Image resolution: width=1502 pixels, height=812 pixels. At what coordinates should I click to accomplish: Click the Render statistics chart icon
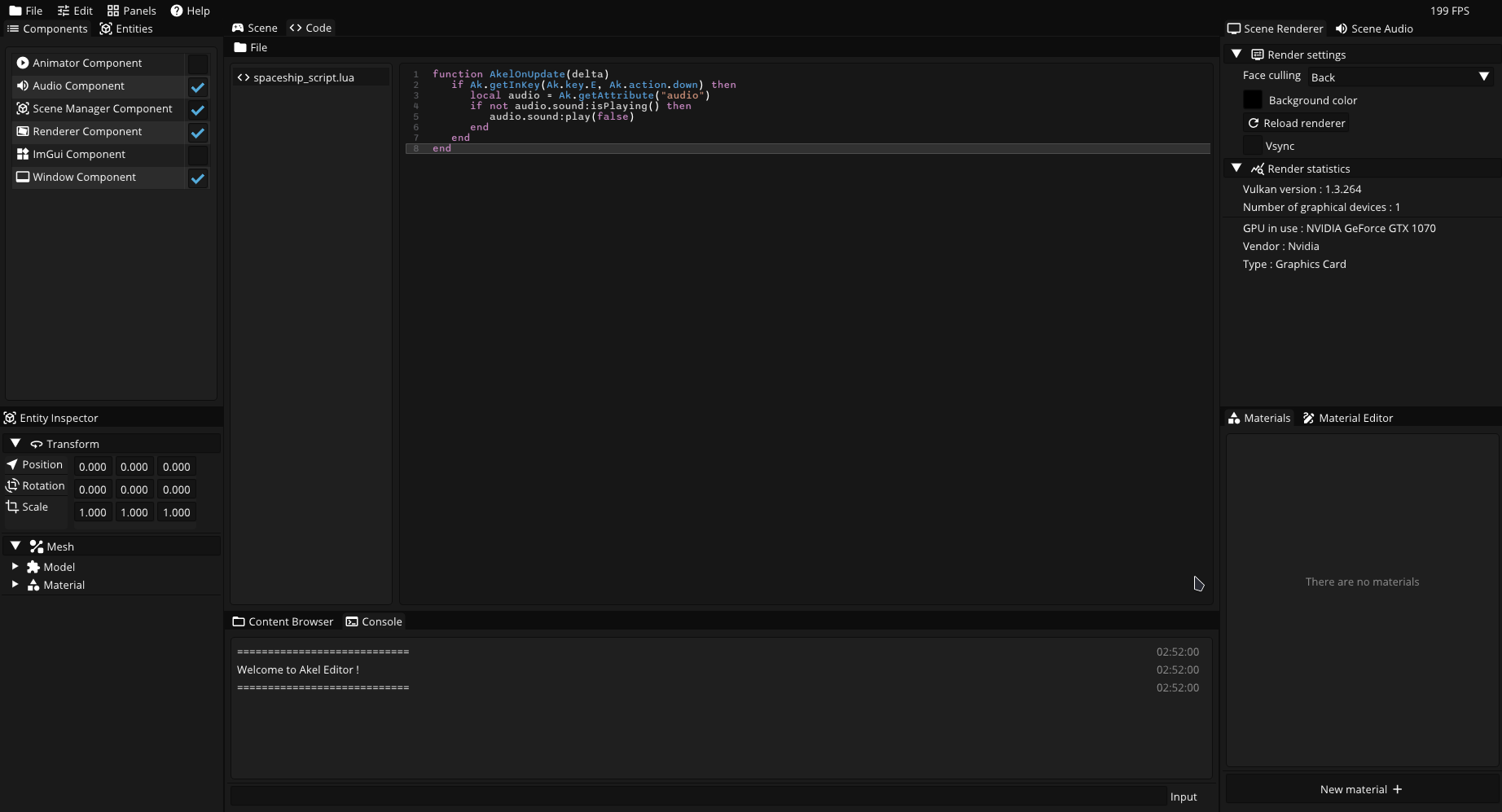[x=1258, y=169]
